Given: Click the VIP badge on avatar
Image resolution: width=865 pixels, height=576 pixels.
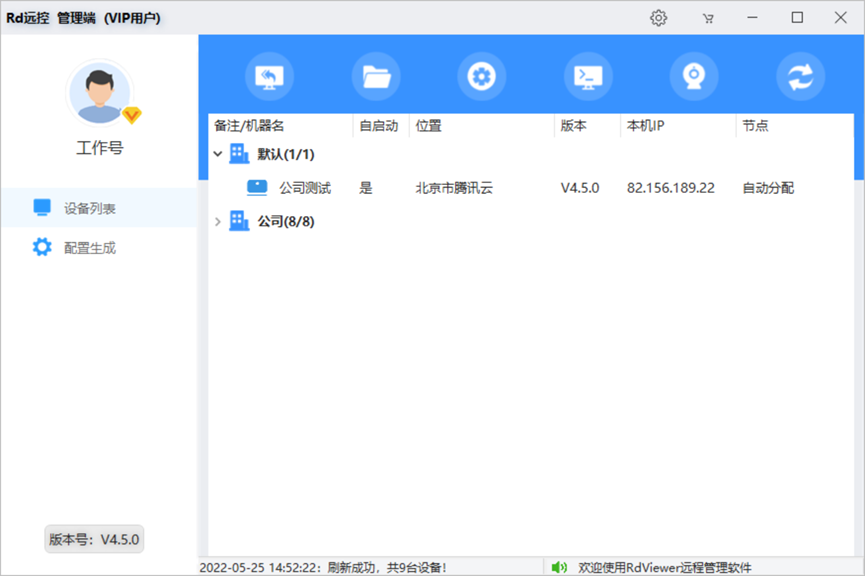Looking at the screenshot, I should [x=131, y=115].
